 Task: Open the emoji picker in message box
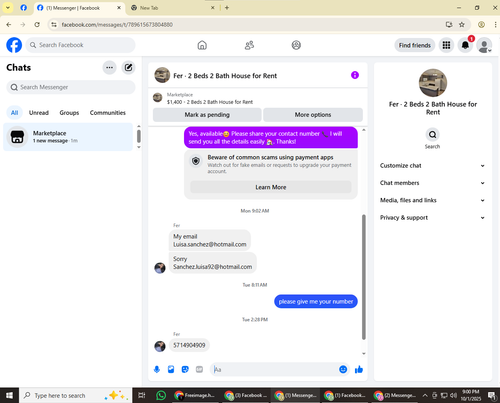343,369
